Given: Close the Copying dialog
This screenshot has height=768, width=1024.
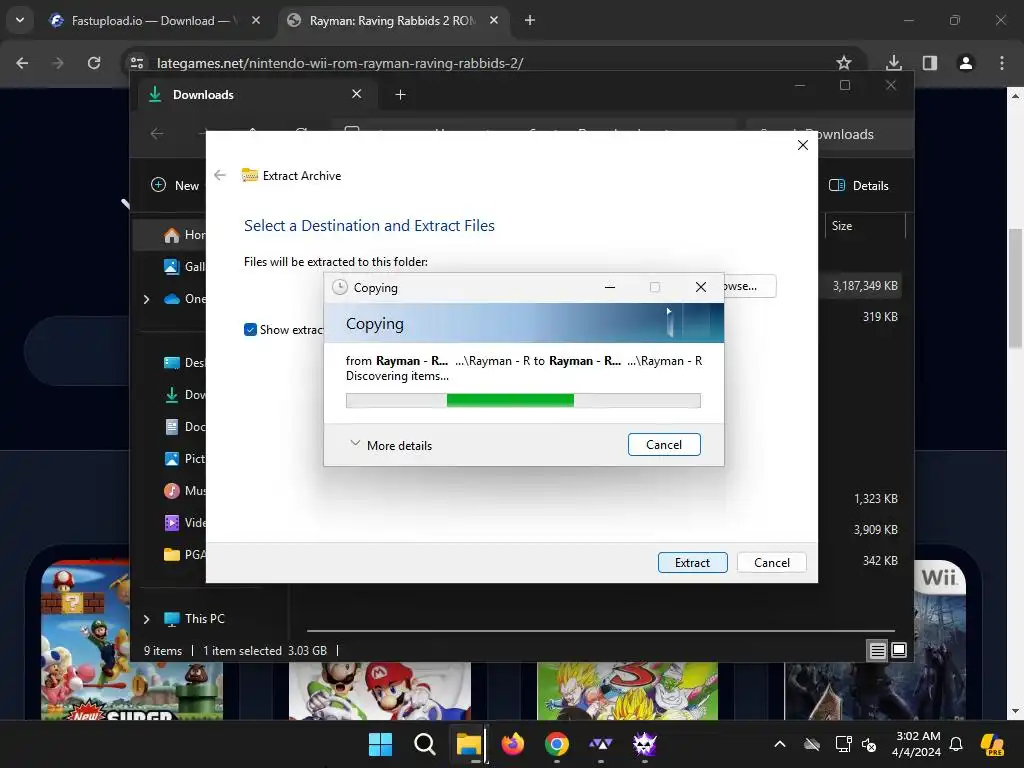Looking at the screenshot, I should [x=701, y=287].
